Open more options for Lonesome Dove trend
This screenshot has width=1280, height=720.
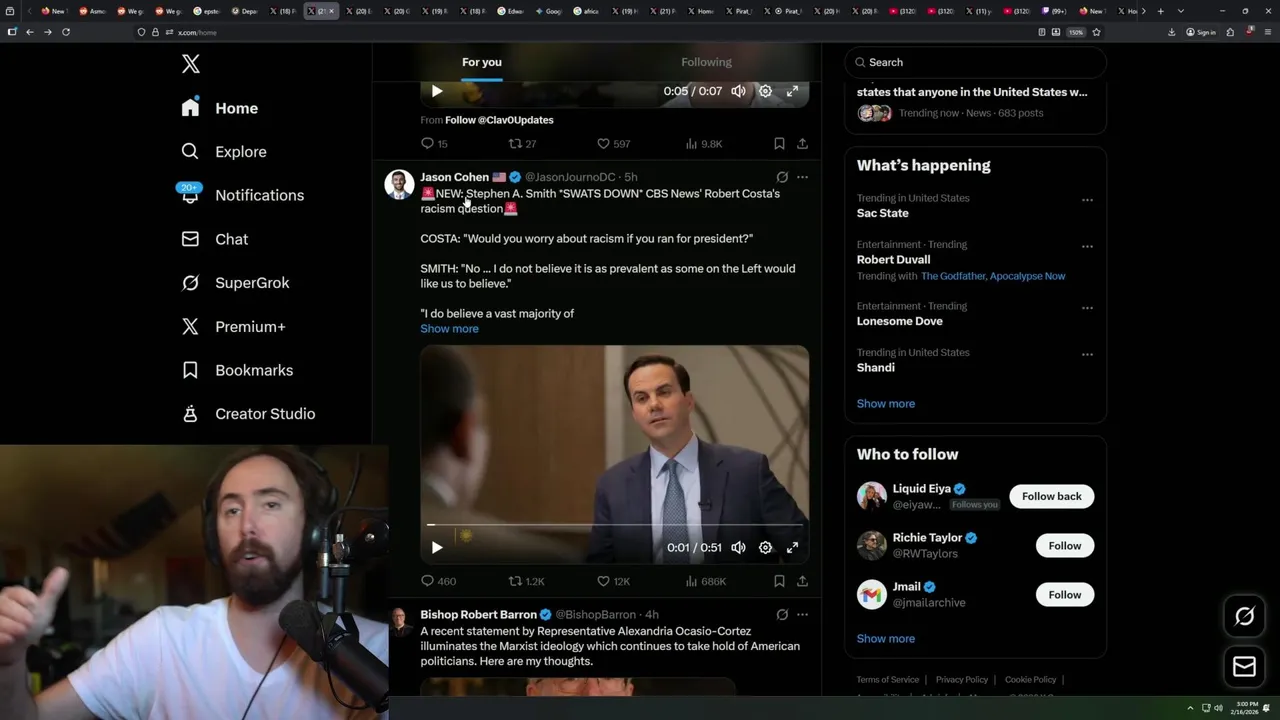click(x=1087, y=308)
